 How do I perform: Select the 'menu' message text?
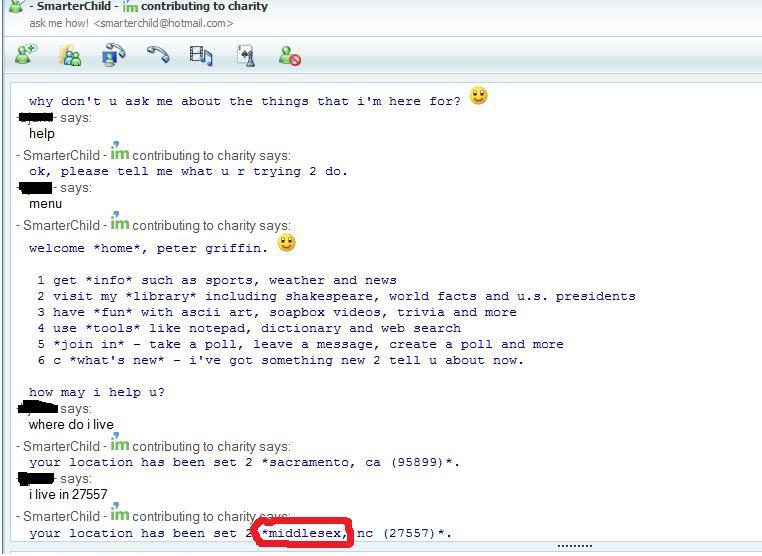46,204
